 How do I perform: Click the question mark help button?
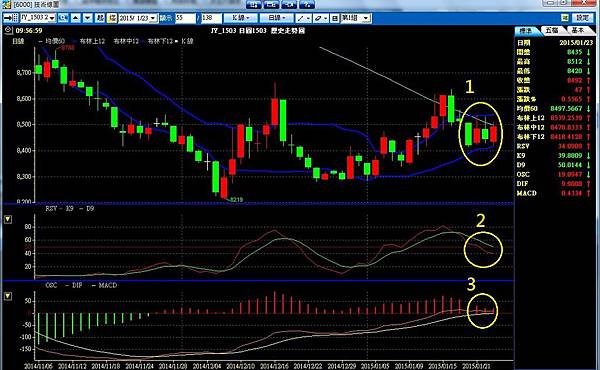coord(307,4)
